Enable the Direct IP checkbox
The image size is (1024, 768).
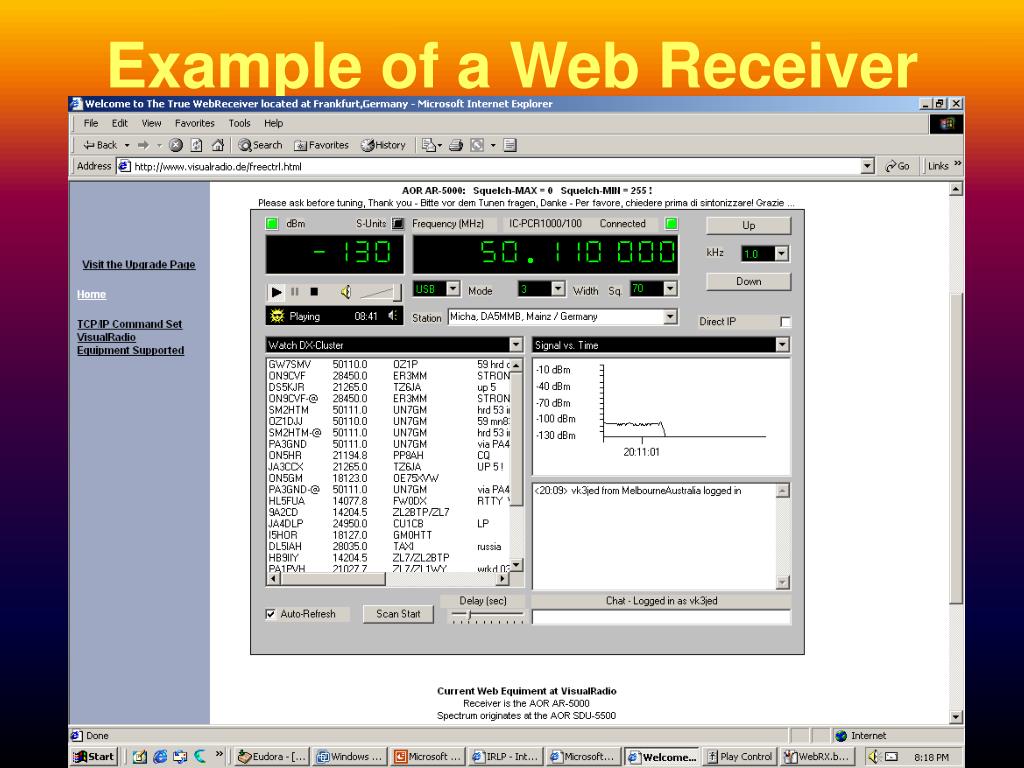tap(785, 322)
